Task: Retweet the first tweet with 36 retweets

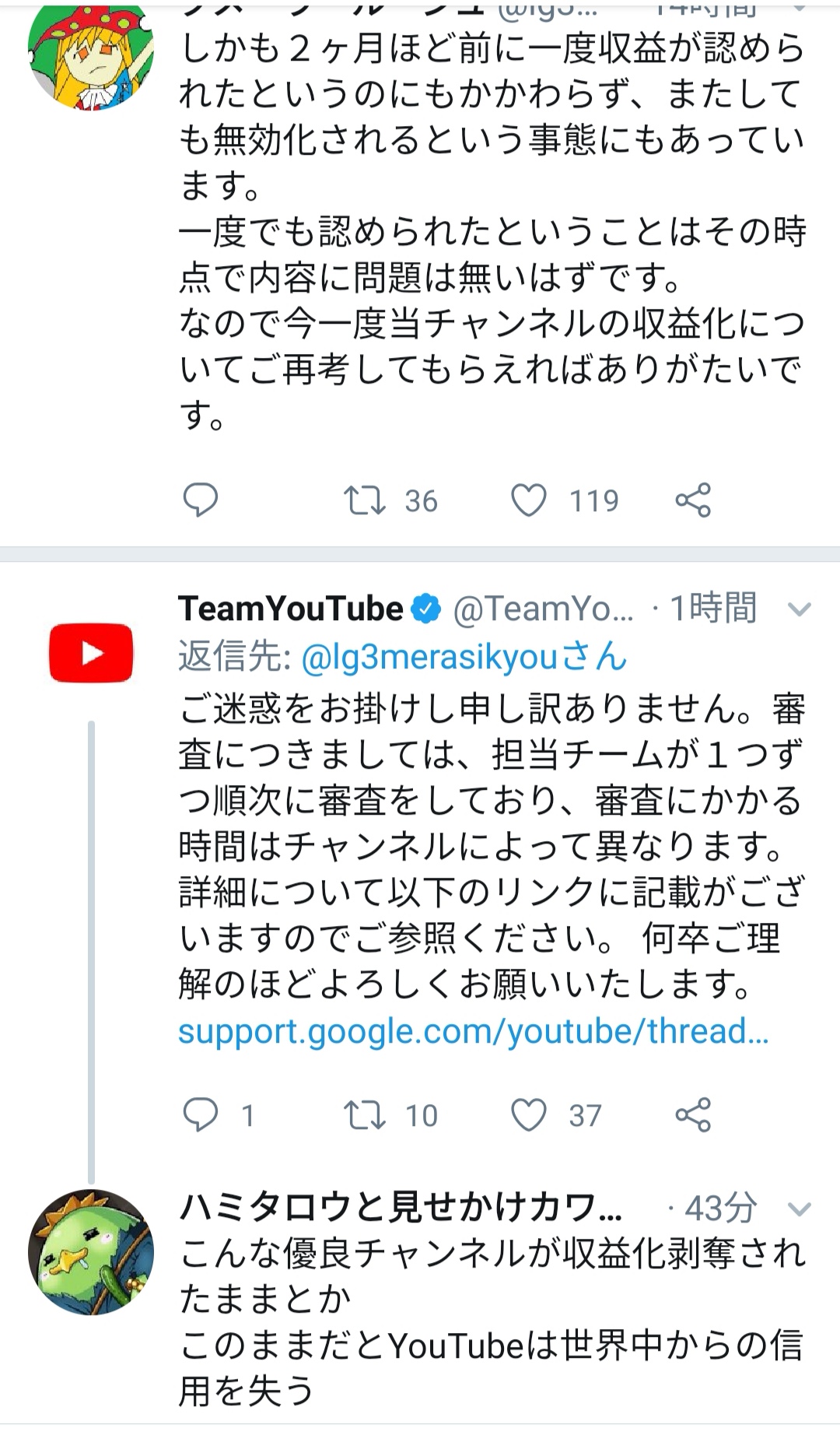Action: point(366,500)
